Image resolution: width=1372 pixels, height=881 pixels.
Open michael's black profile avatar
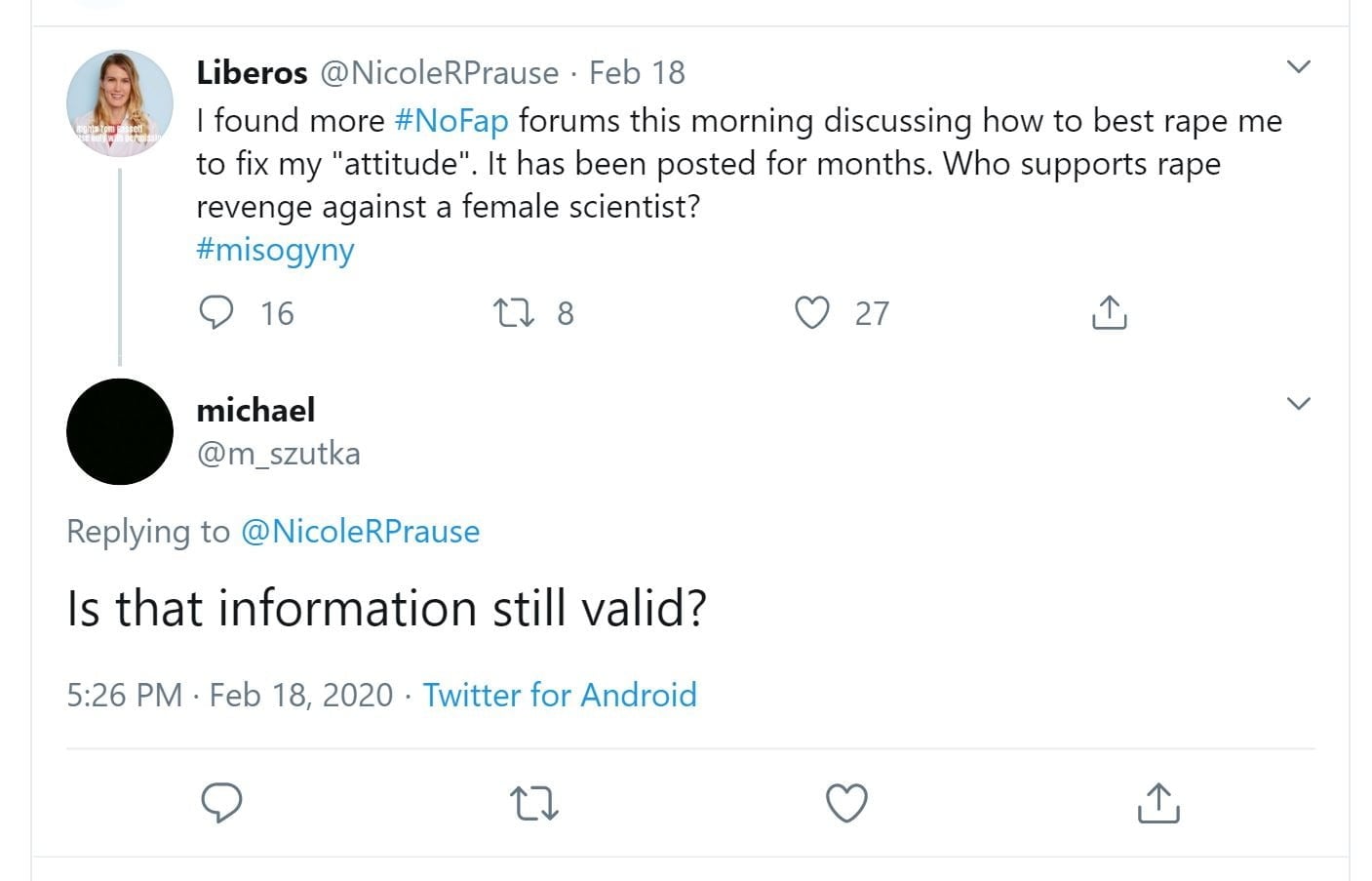click(x=120, y=431)
